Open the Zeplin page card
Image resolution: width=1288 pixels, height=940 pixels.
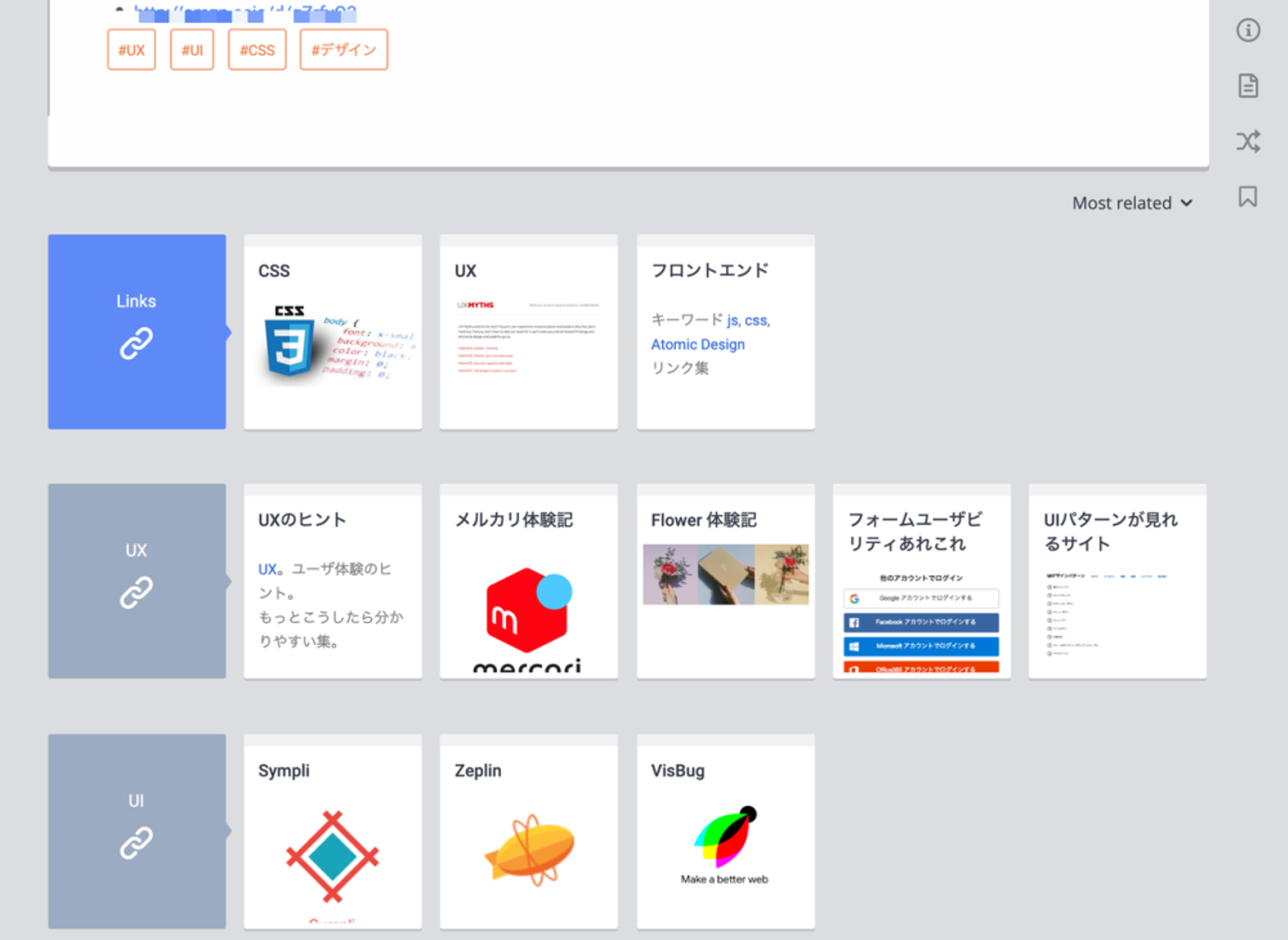click(x=529, y=832)
